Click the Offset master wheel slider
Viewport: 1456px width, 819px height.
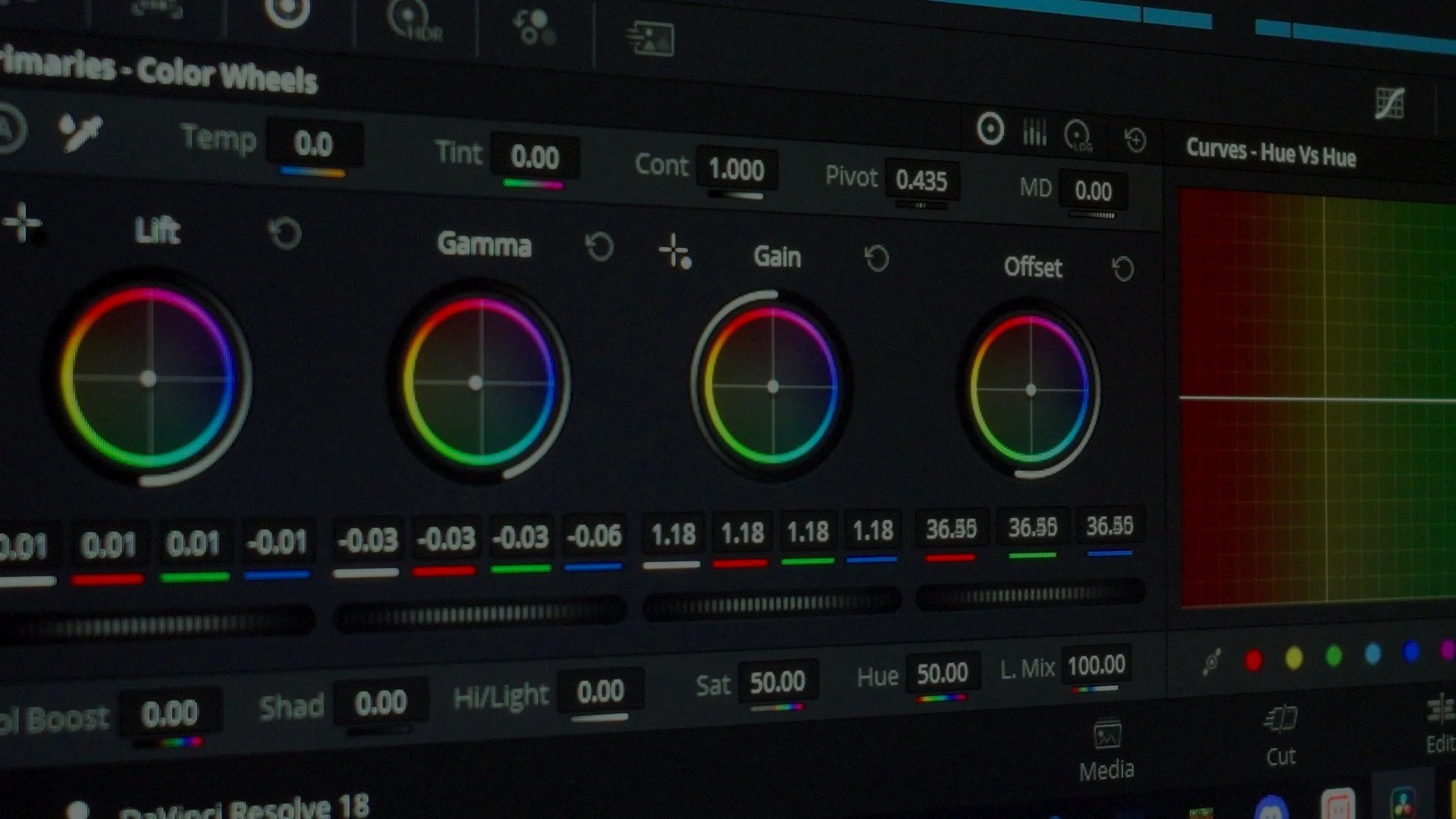pos(1030,595)
